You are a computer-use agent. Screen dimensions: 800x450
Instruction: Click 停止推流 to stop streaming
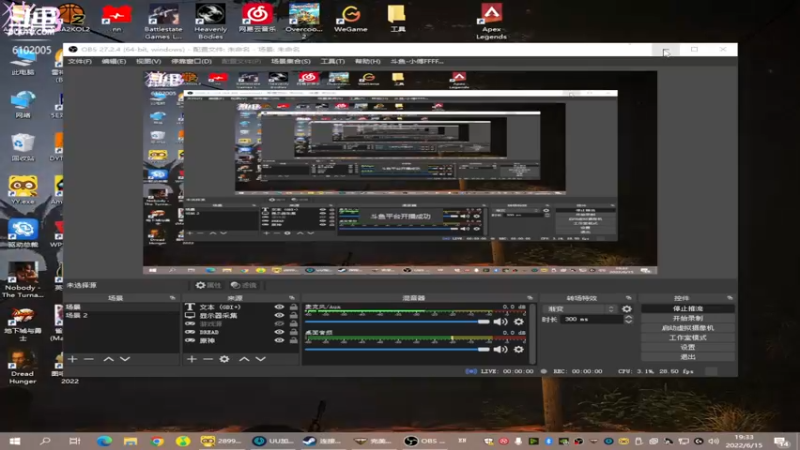pyautogui.click(x=688, y=309)
